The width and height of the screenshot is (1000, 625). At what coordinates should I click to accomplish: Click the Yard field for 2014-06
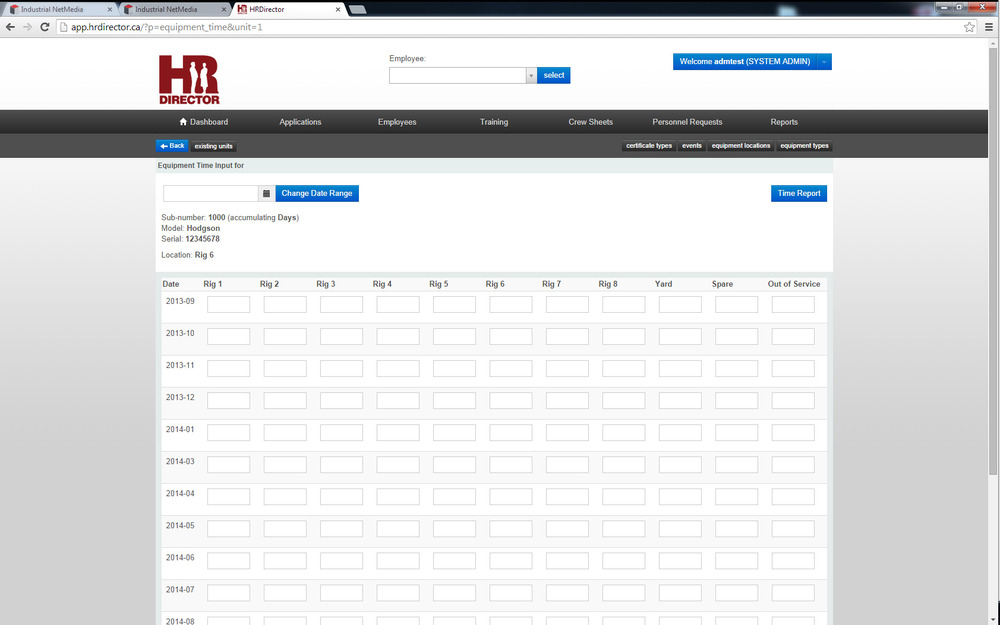point(680,561)
